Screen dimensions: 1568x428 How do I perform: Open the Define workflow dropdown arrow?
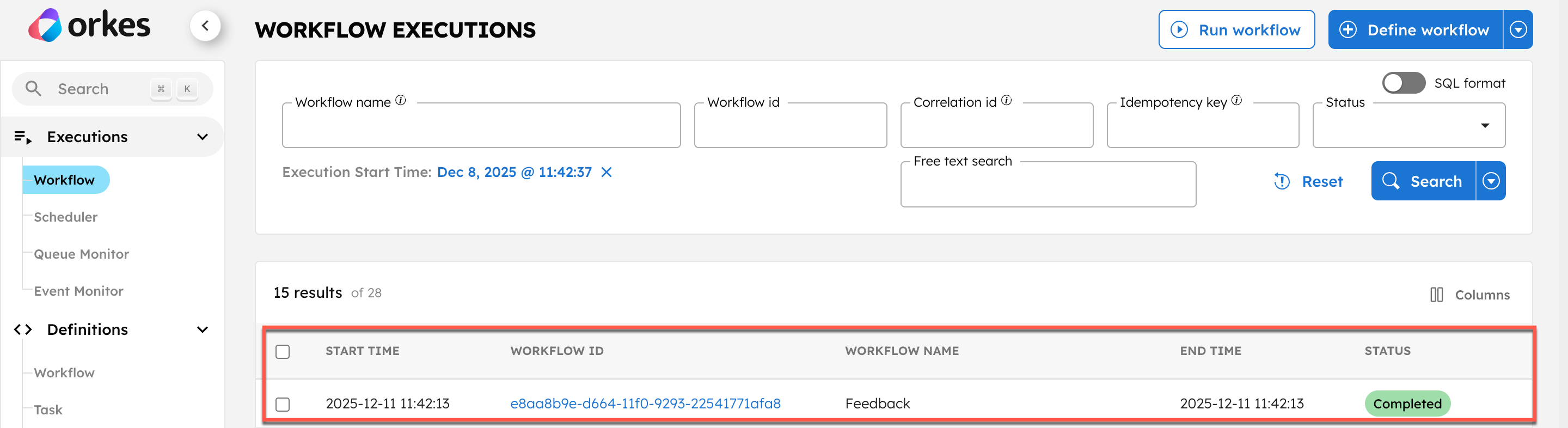point(1518,30)
